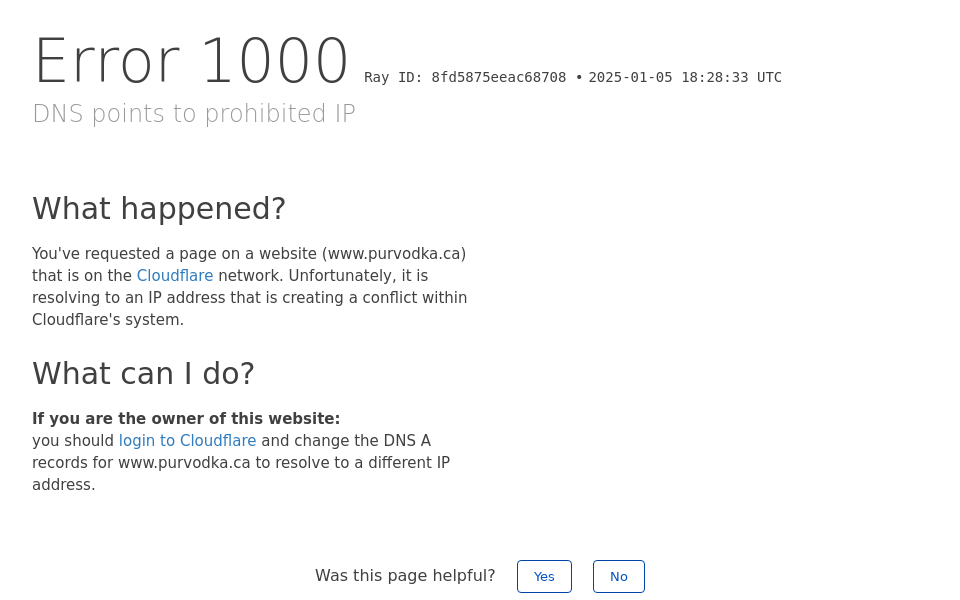Click the number "1000" in the title
This screenshot has height=600, width=960.
coord(274,62)
